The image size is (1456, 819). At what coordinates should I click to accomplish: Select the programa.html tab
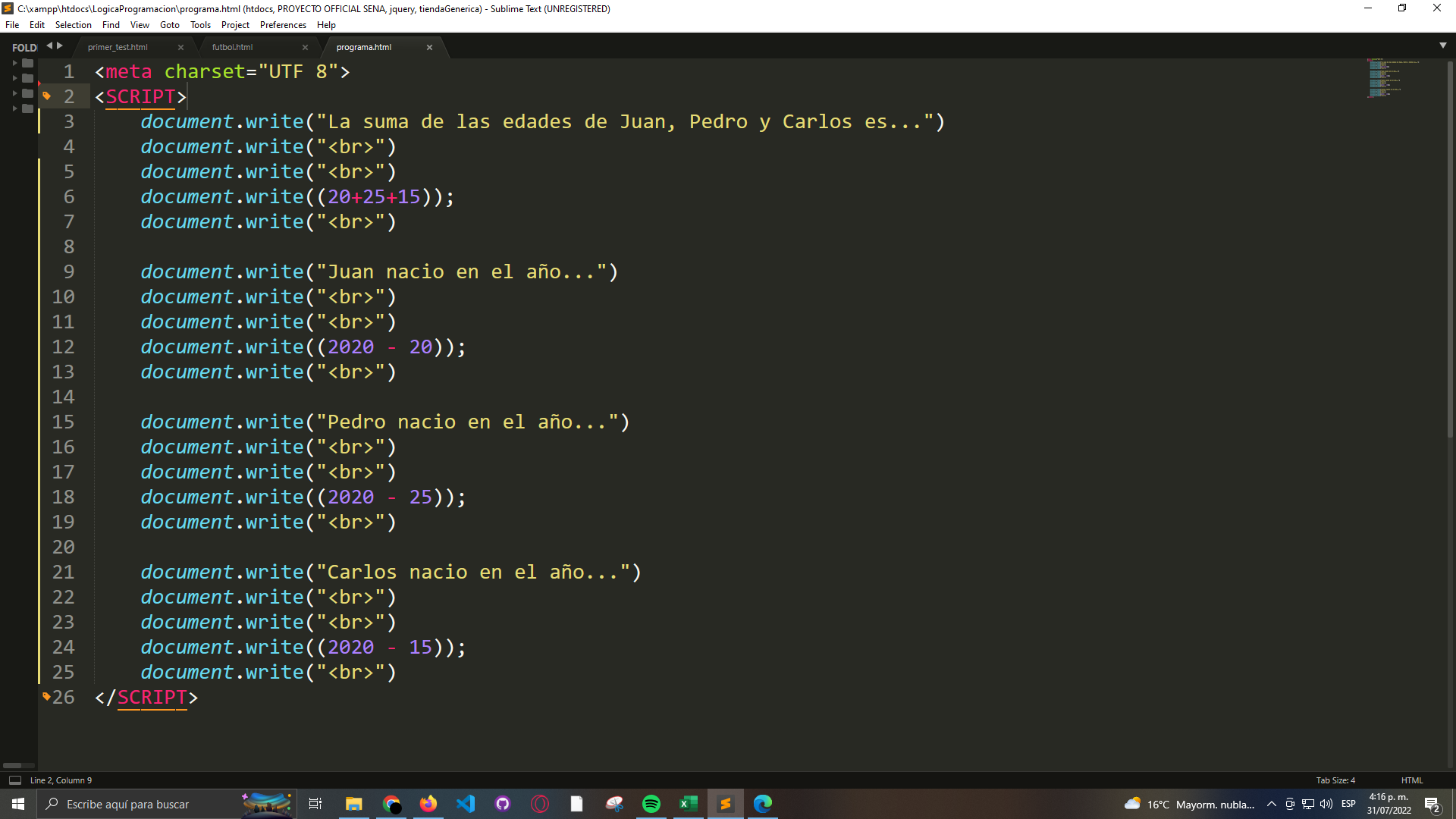[x=364, y=47]
